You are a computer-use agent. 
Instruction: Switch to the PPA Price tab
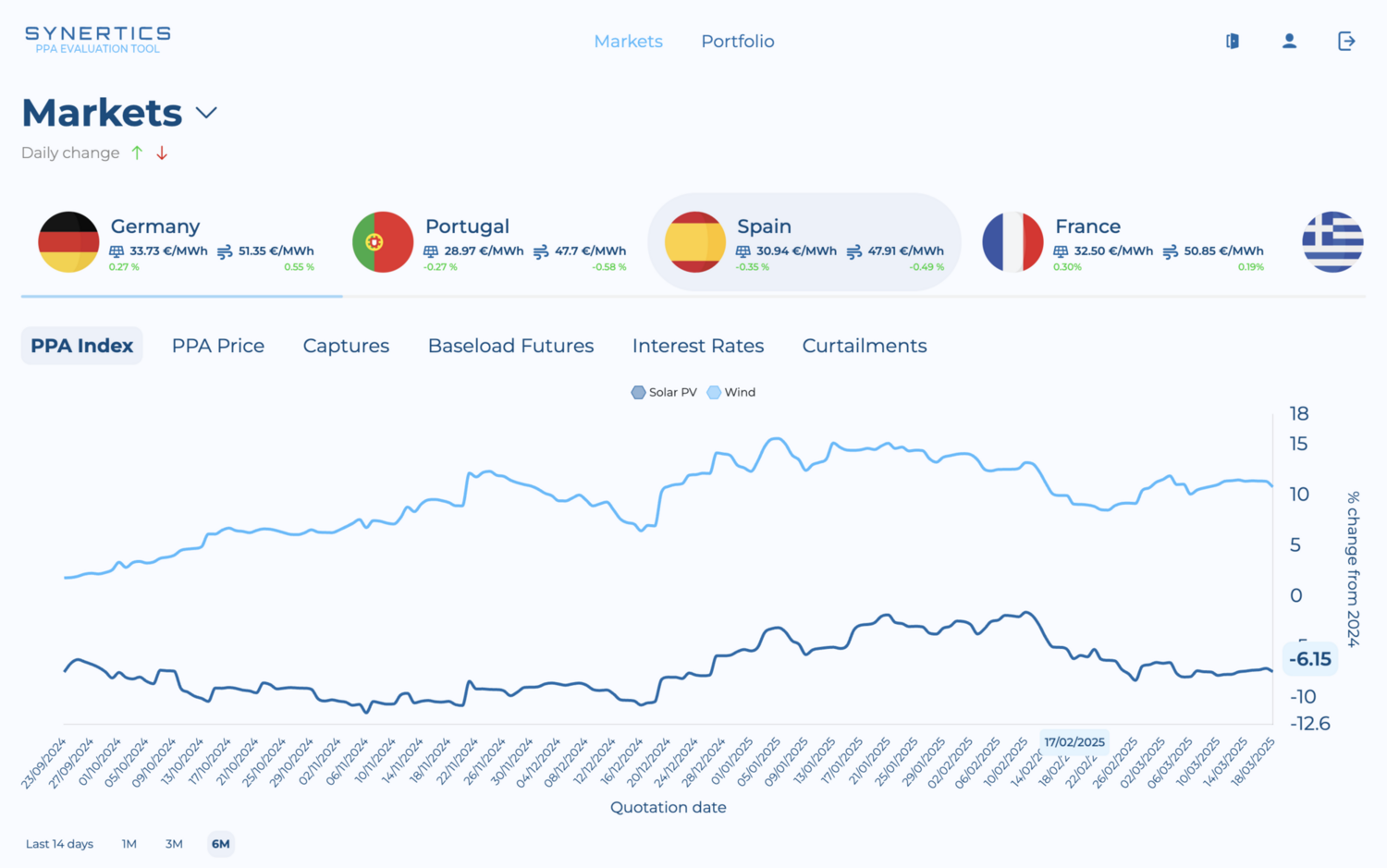pos(218,346)
